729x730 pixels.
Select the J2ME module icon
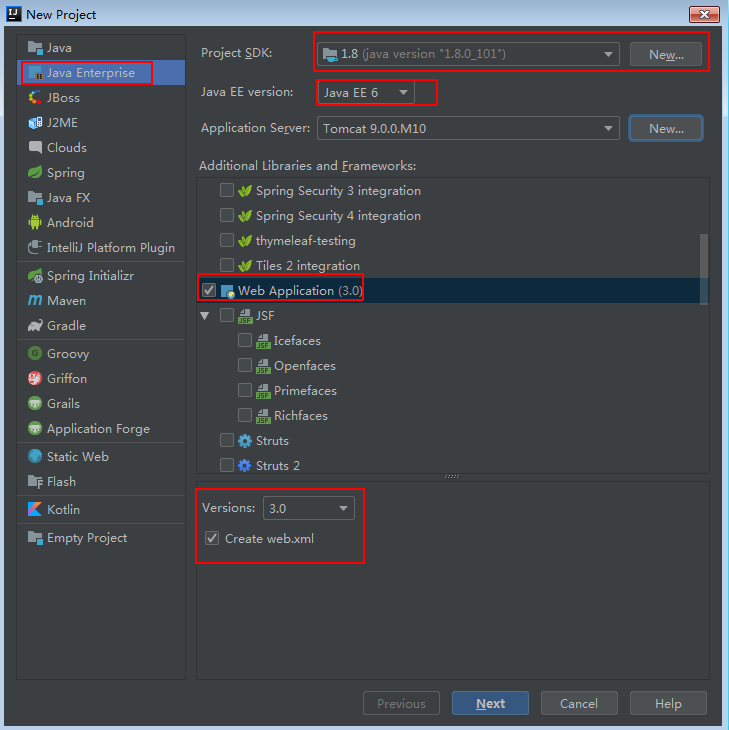click(35, 123)
